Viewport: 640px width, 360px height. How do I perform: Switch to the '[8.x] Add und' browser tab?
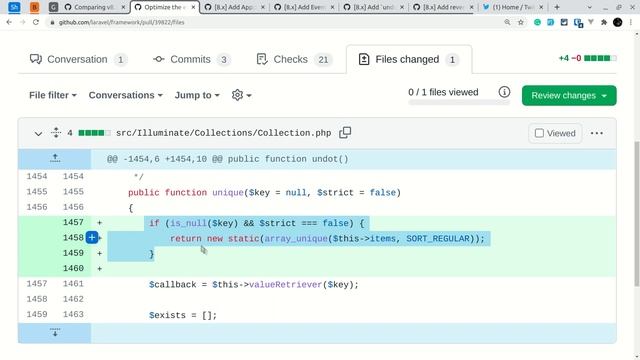click(373, 7)
